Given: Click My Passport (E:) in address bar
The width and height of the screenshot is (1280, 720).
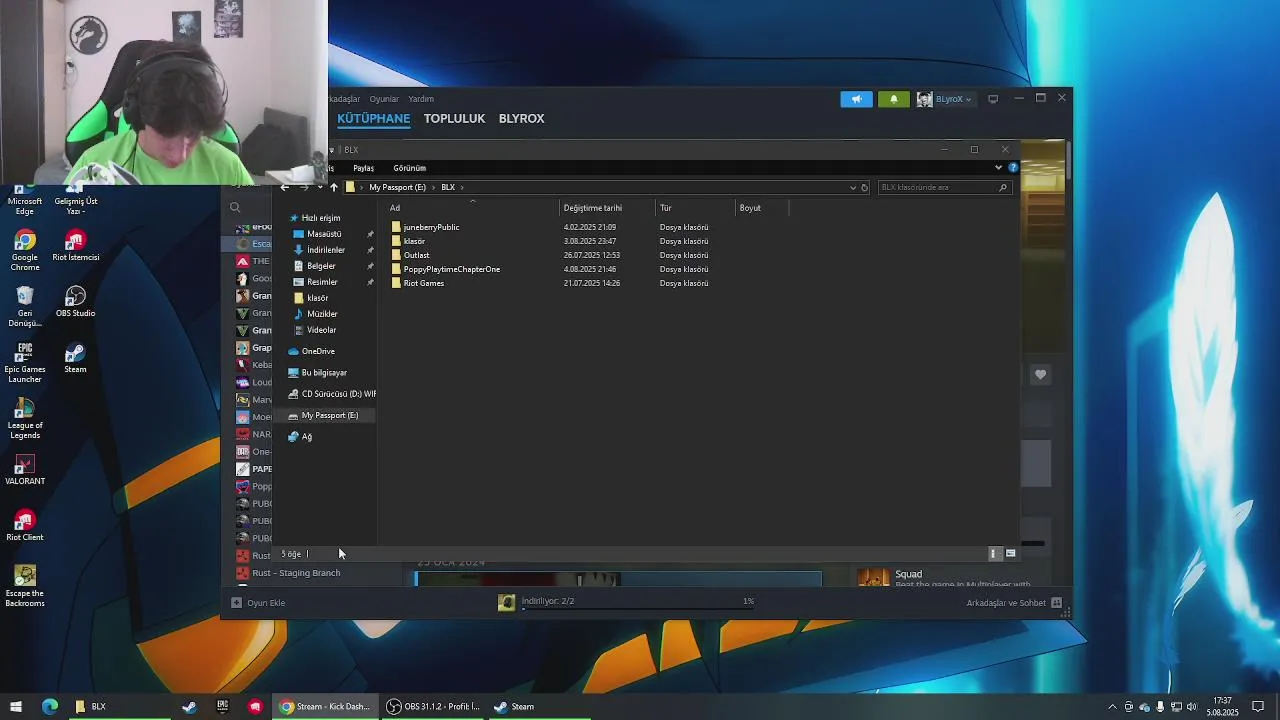Looking at the screenshot, I should [x=397, y=187].
